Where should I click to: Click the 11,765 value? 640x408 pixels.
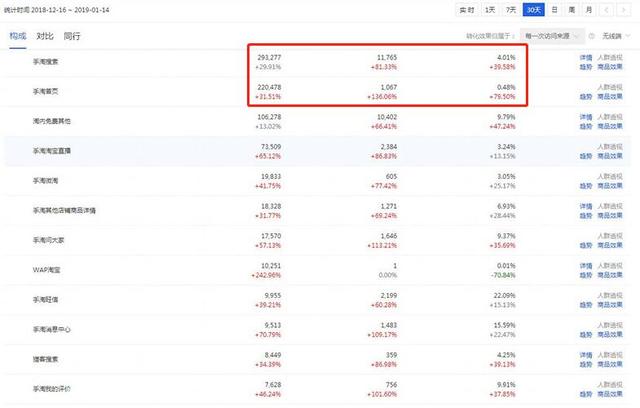[387, 58]
